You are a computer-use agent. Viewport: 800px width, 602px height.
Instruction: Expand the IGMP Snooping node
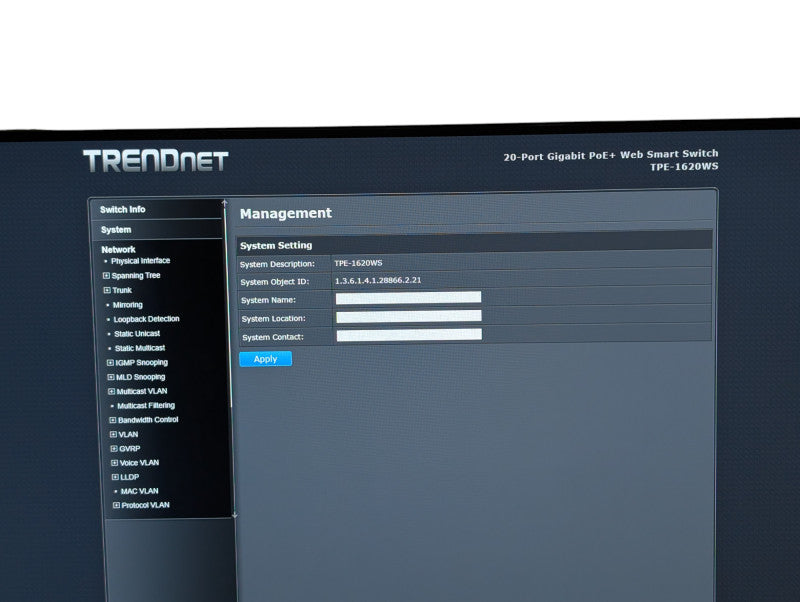[110, 363]
